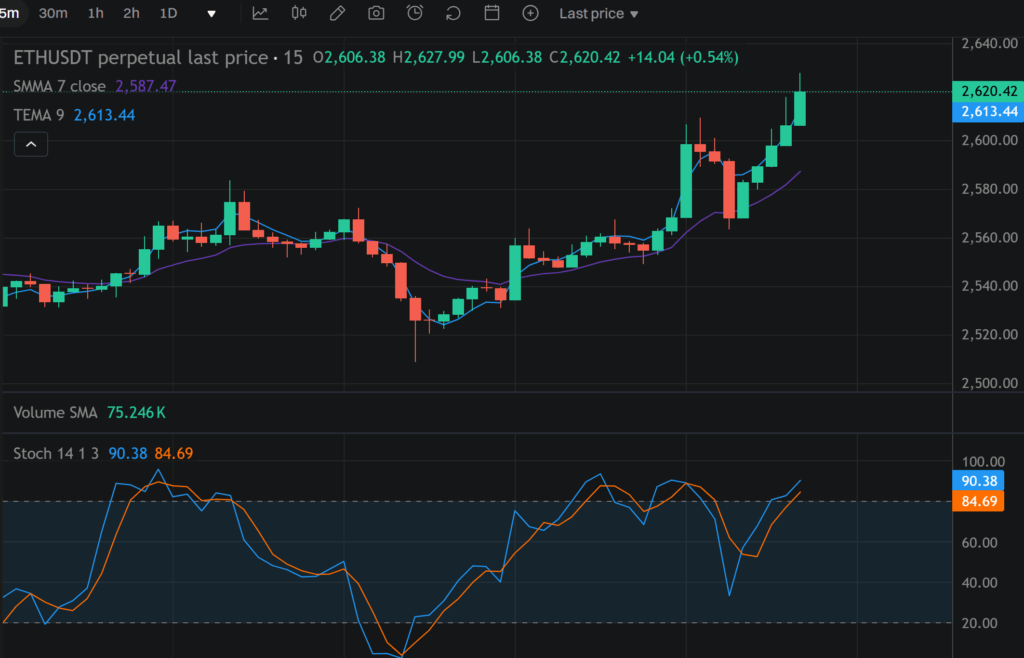Select the Stoch 14 1 3 indicator label
This screenshot has height=658, width=1024.
click(x=56, y=454)
